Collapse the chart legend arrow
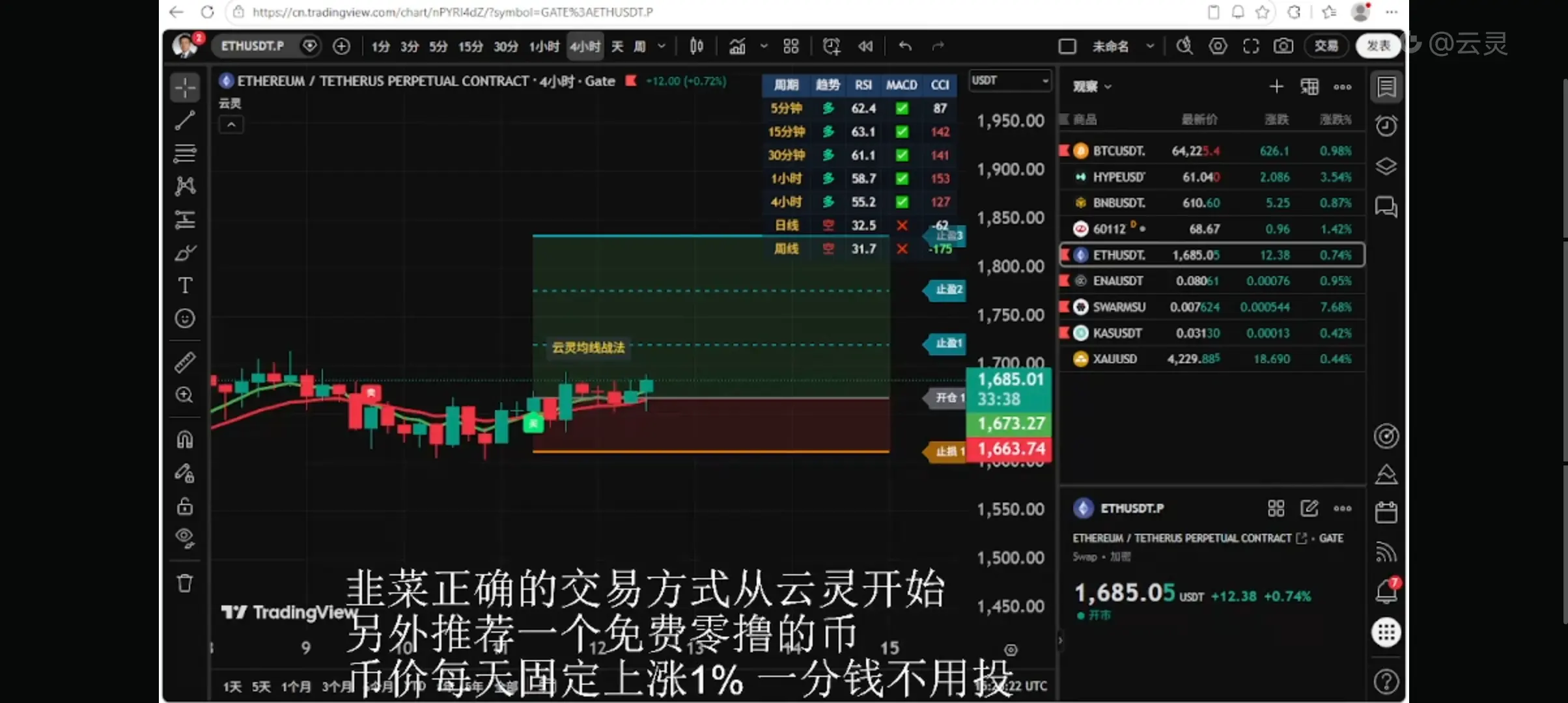 point(231,124)
